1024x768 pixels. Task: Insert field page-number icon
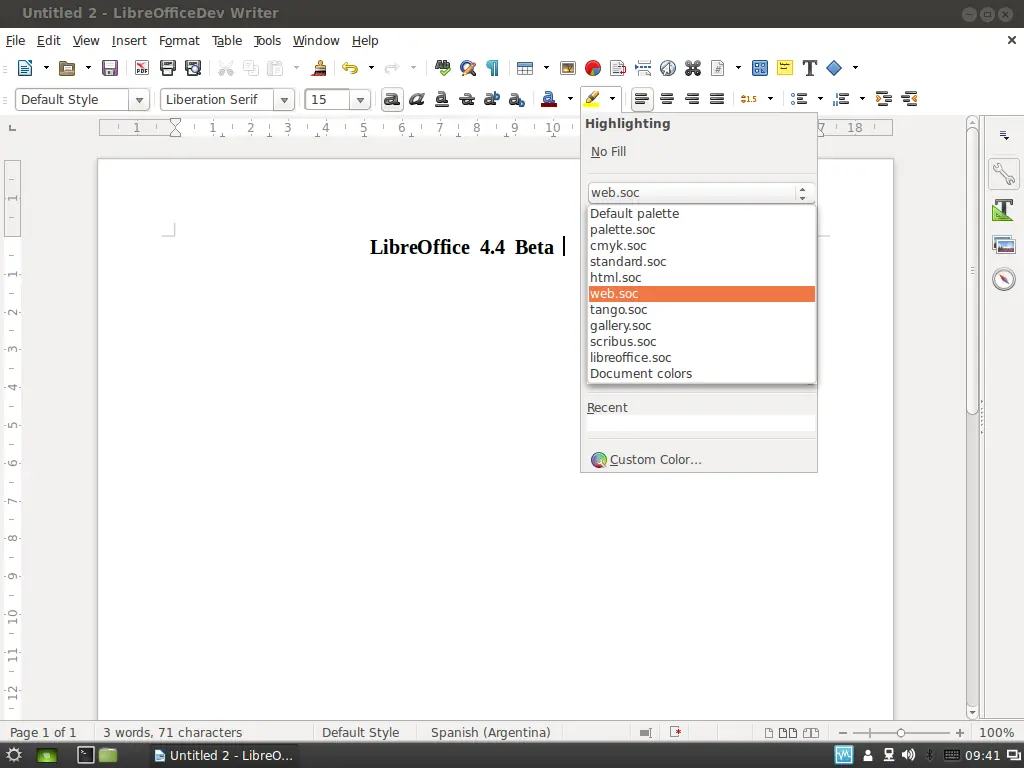718,68
